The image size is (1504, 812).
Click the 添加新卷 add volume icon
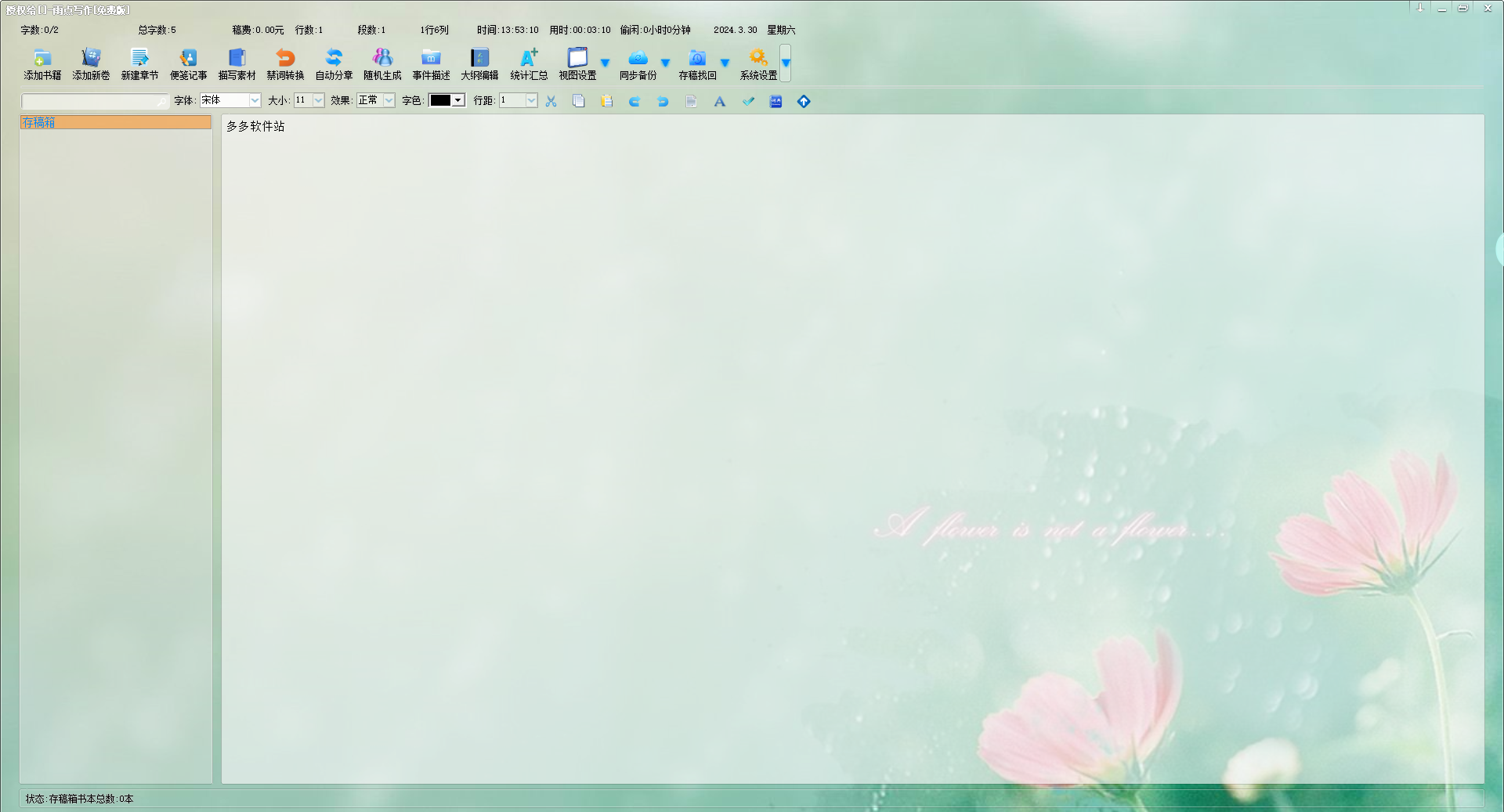(91, 58)
